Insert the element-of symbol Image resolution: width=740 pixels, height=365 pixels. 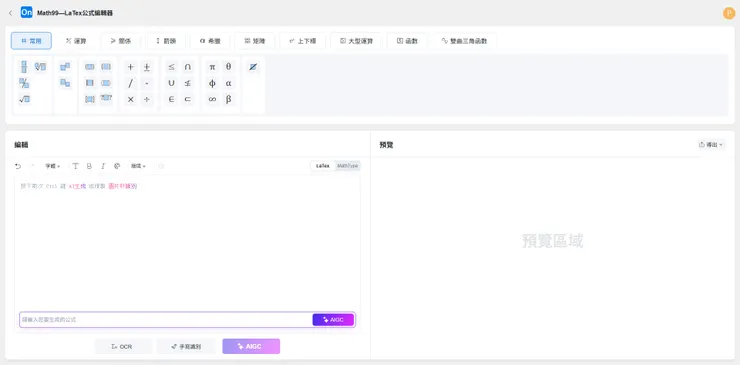click(171, 99)
